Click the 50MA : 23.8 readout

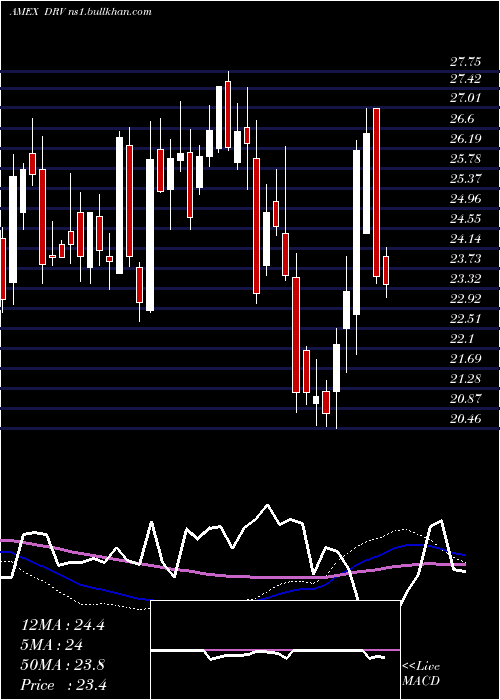[63, 665]
